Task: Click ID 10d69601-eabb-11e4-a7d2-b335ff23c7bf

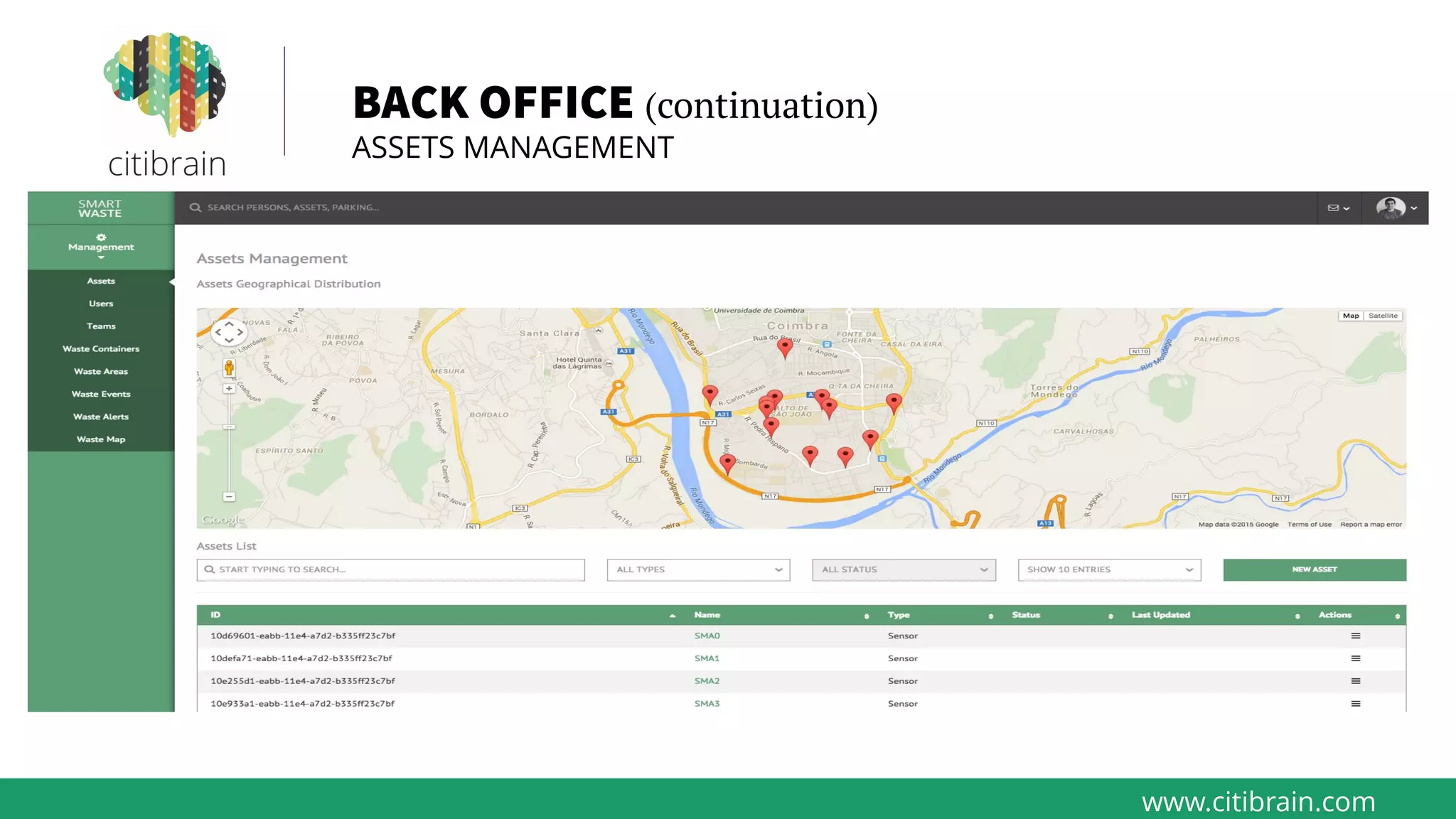Action: pos(303,636)
